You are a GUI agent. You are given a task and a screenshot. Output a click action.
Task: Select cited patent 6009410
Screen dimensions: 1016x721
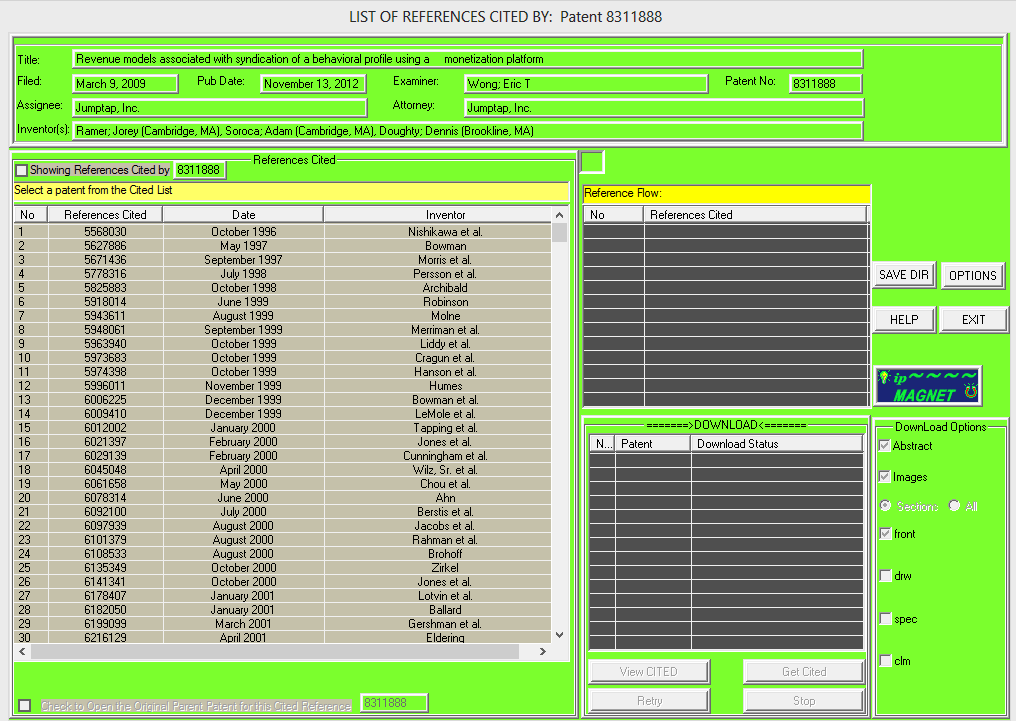pos(283,414)
